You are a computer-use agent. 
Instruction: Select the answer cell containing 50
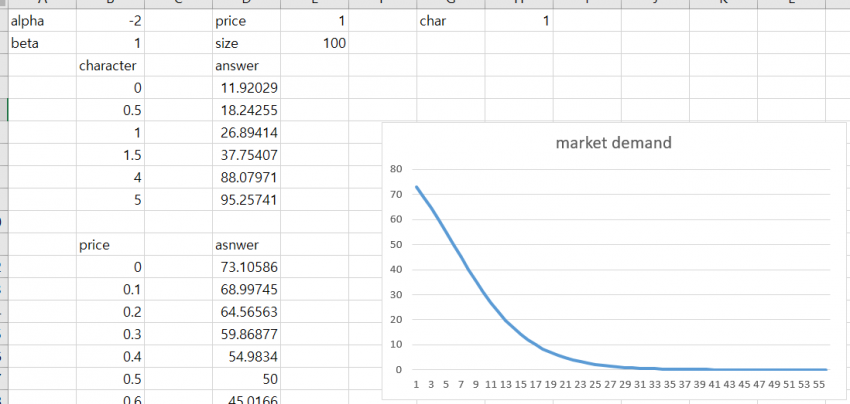(247, 379)
